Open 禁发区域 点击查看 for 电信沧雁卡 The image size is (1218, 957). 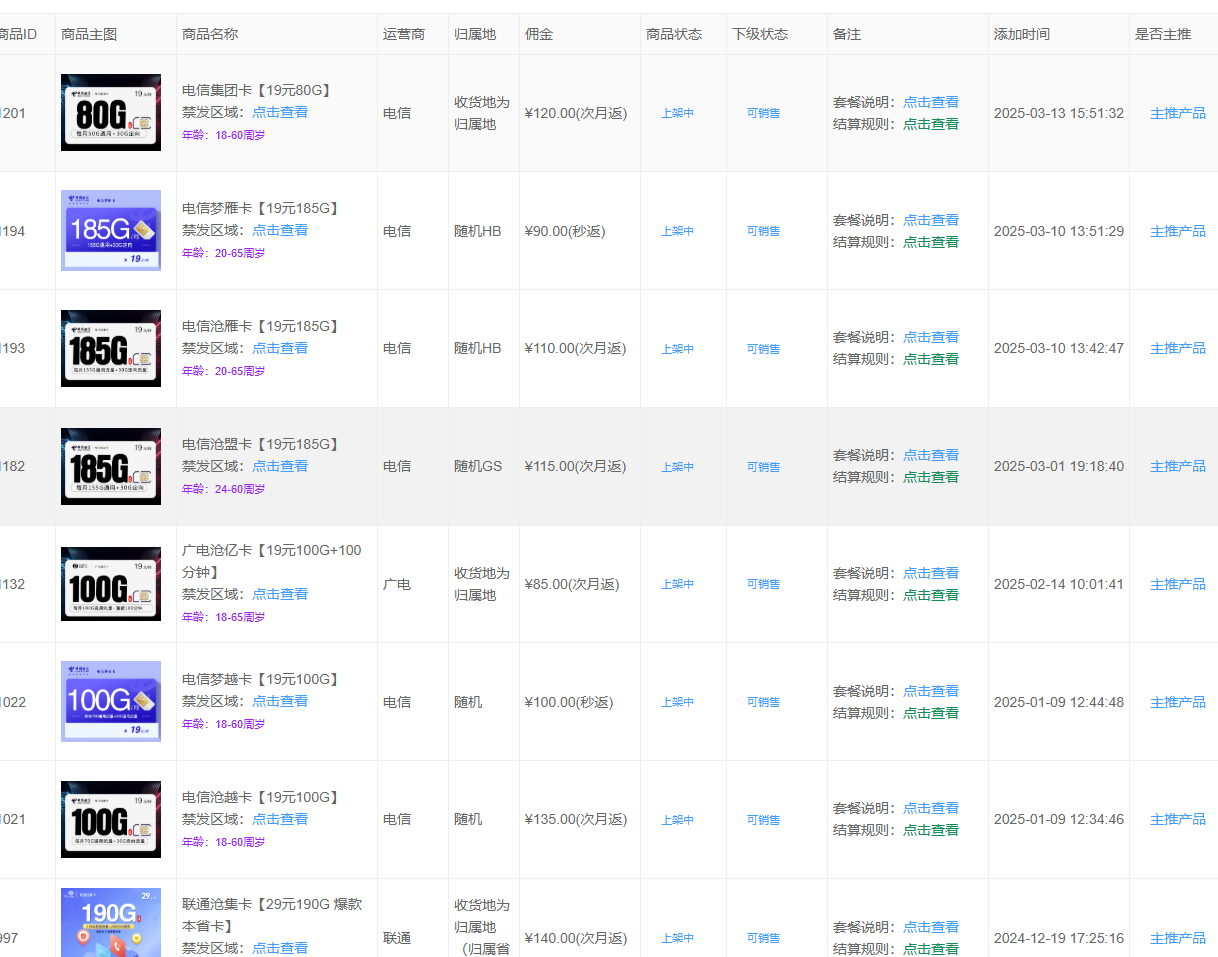click(x=280, y=348)
